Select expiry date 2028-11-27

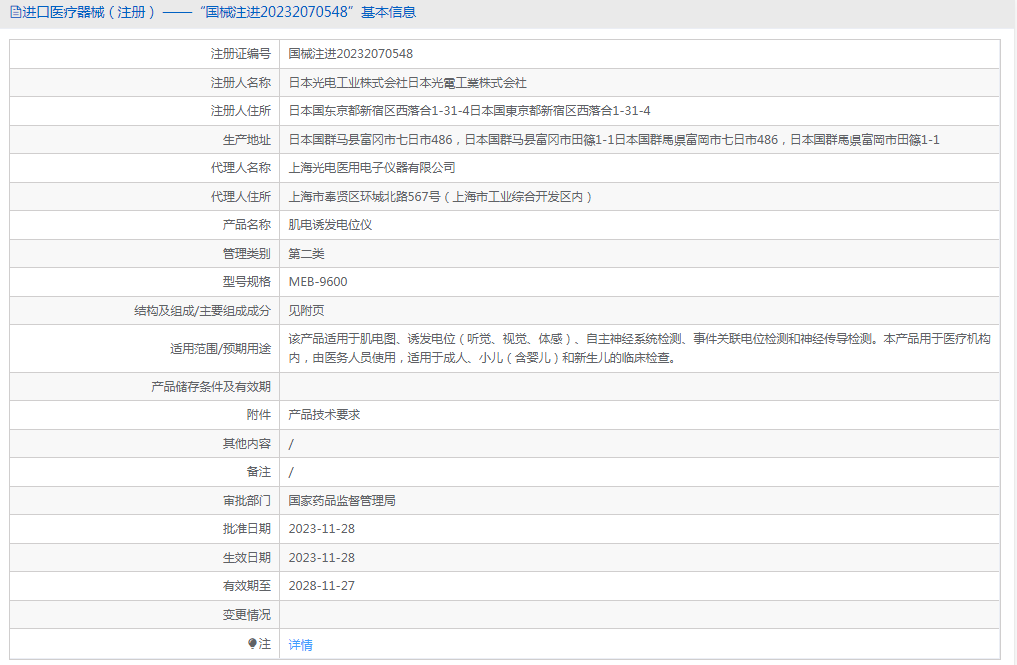pyautogui.click(x=322, y=586)
